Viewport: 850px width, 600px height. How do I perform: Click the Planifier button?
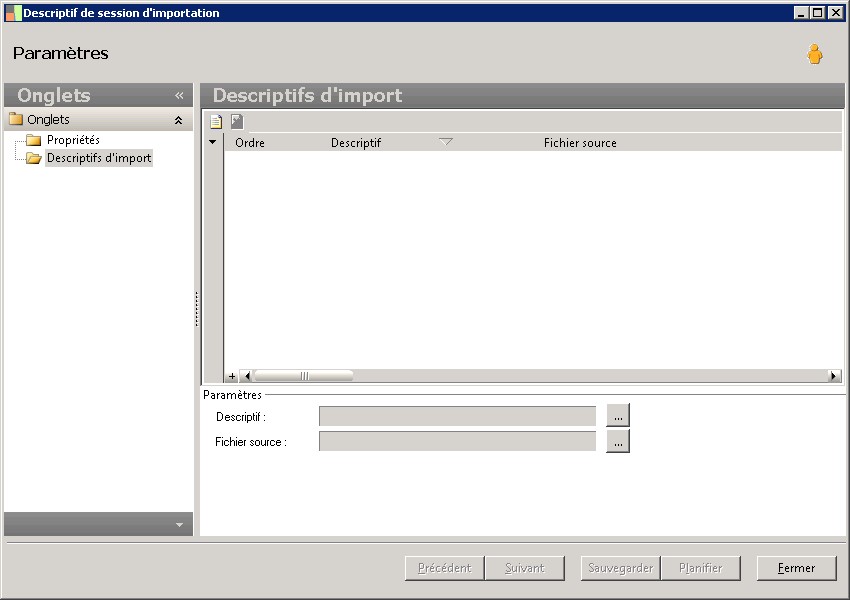[700, 568]
